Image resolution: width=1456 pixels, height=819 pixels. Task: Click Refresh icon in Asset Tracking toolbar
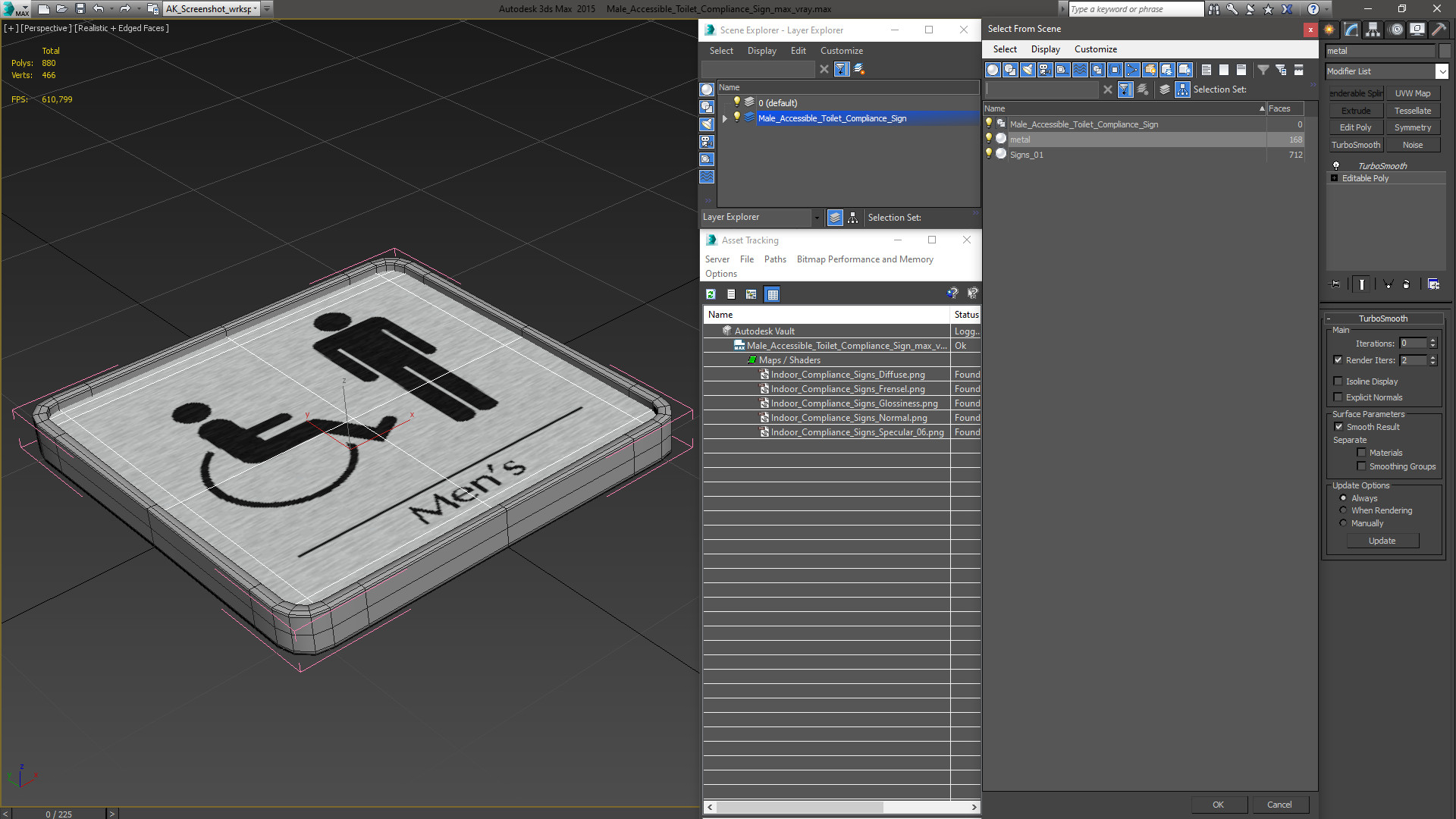click(711, 294)
